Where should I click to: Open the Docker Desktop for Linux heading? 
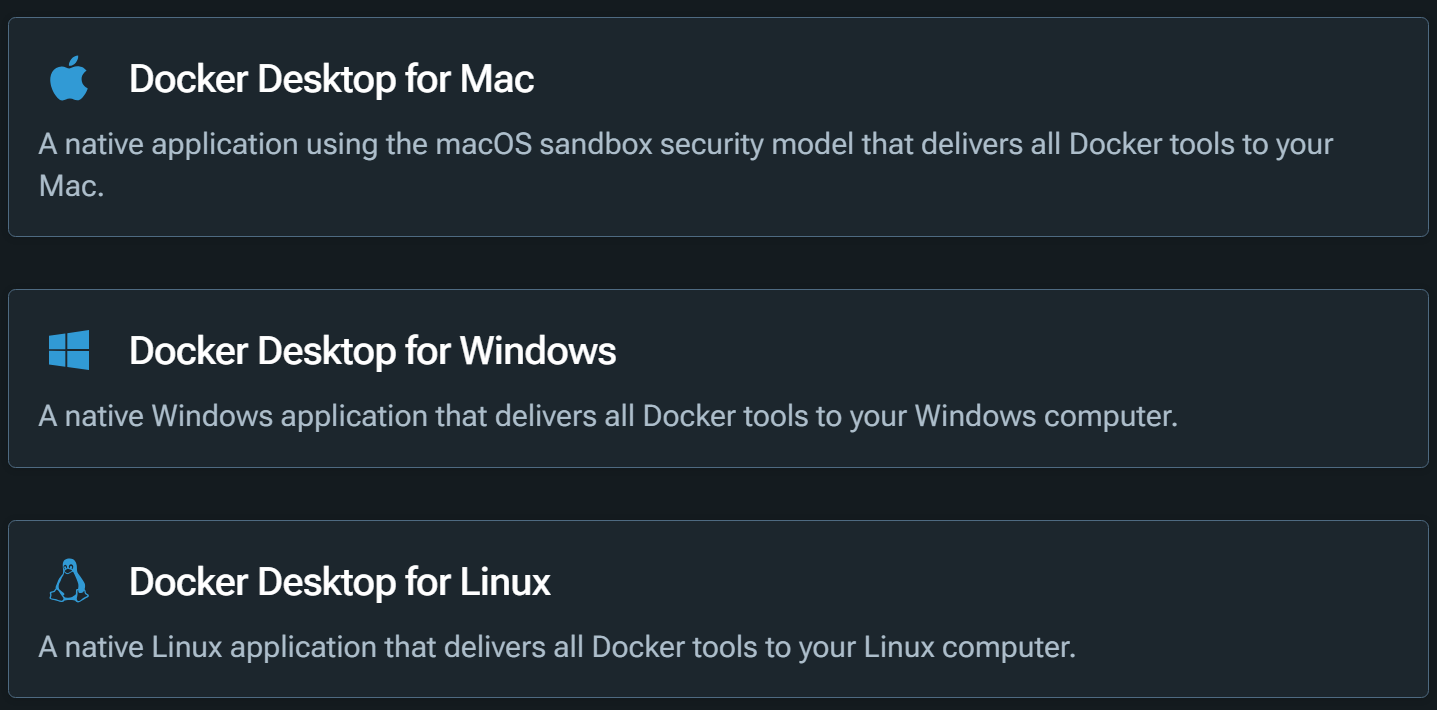point(339,581)
